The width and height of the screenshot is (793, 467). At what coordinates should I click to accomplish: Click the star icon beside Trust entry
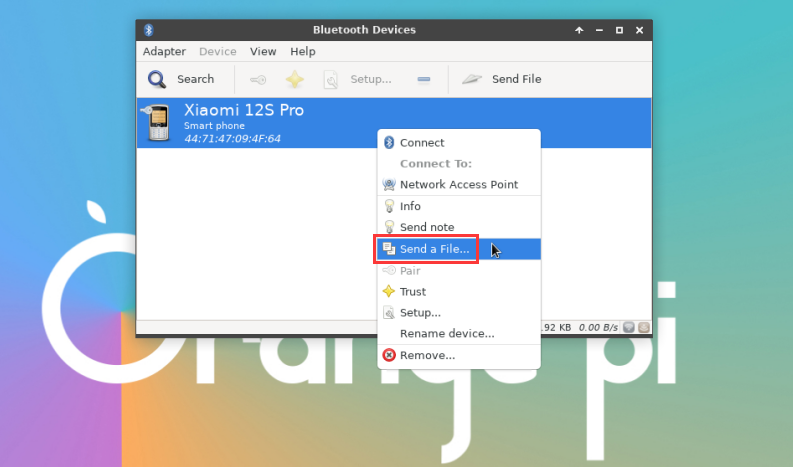point(388,291)
